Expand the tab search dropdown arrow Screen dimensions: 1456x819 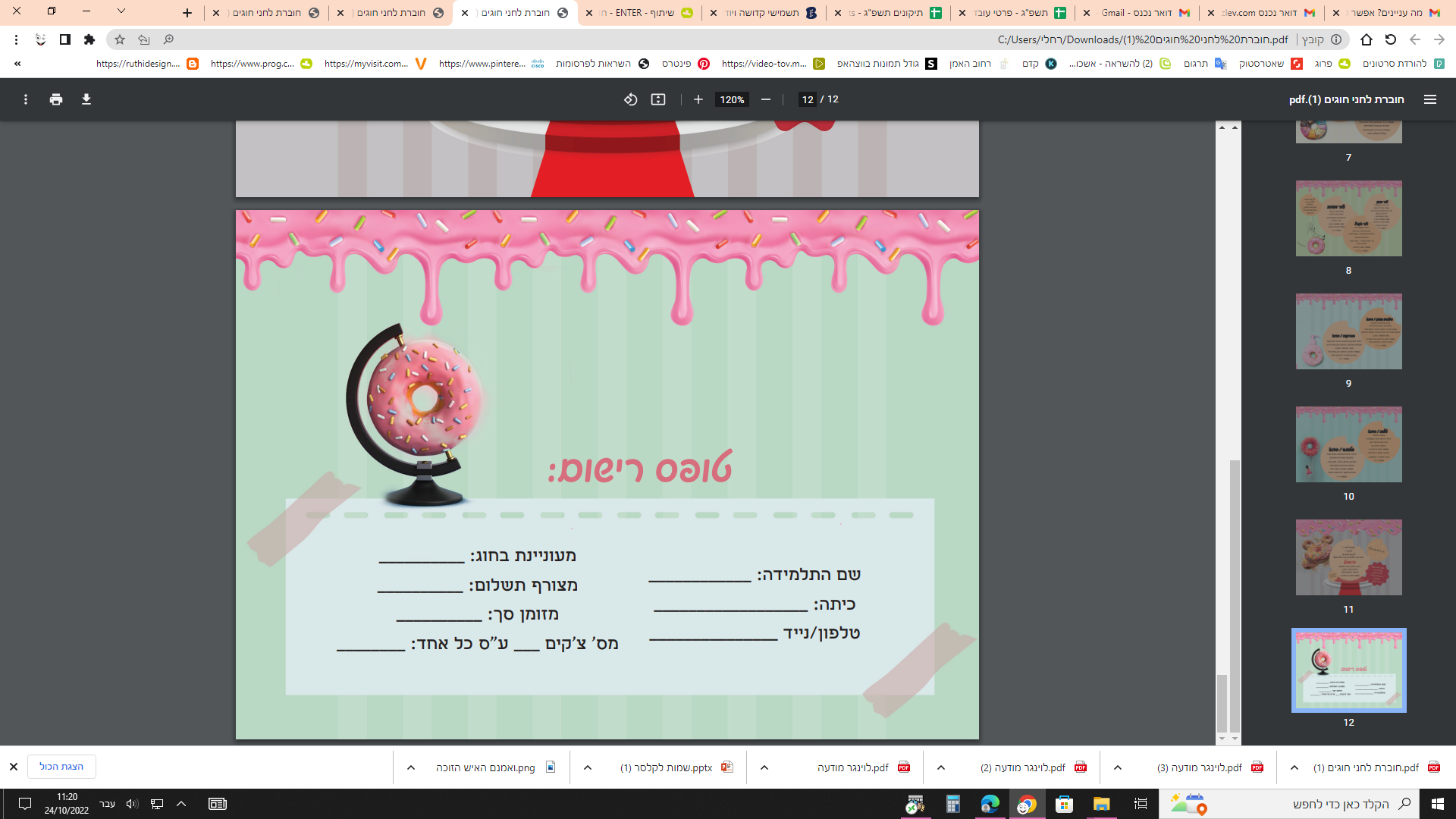pos(121,11)
